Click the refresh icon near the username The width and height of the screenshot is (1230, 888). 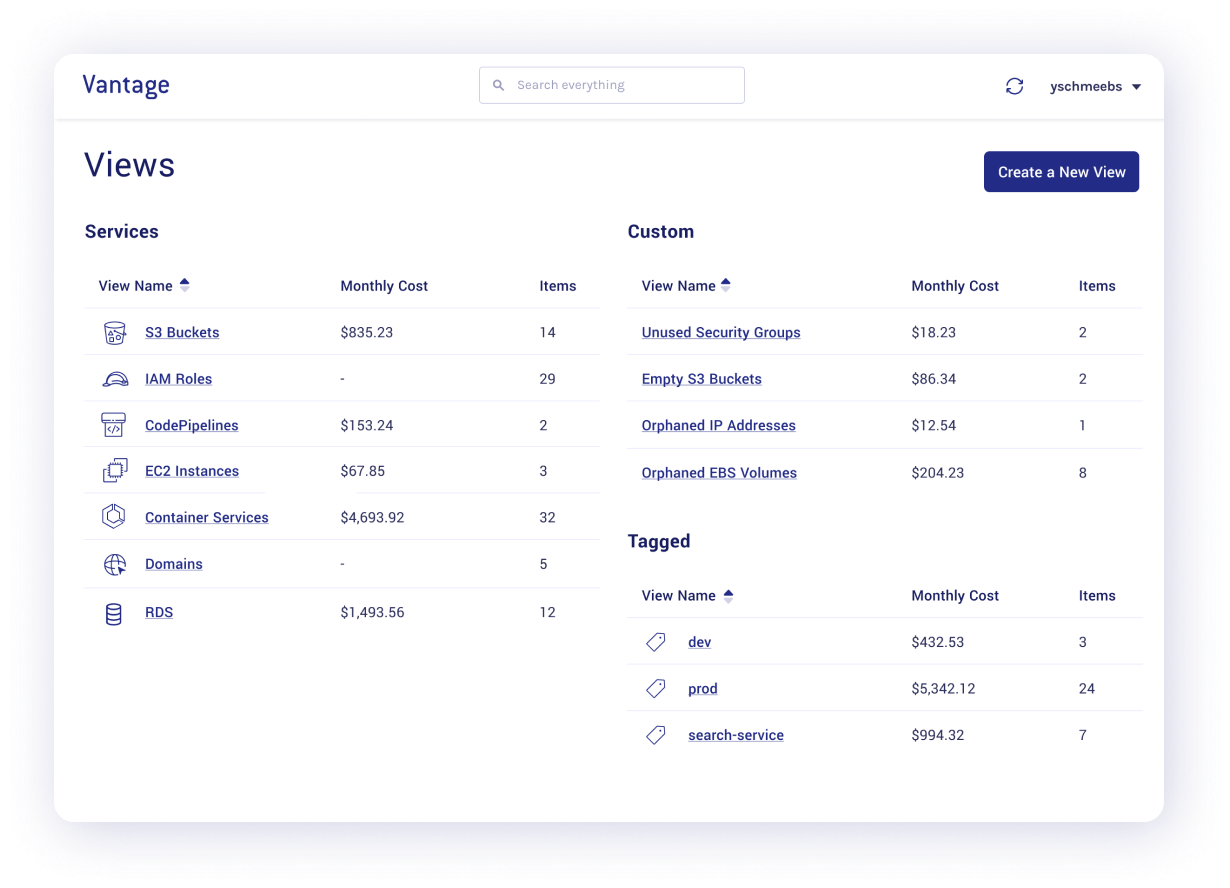[x=1014, y=86]
